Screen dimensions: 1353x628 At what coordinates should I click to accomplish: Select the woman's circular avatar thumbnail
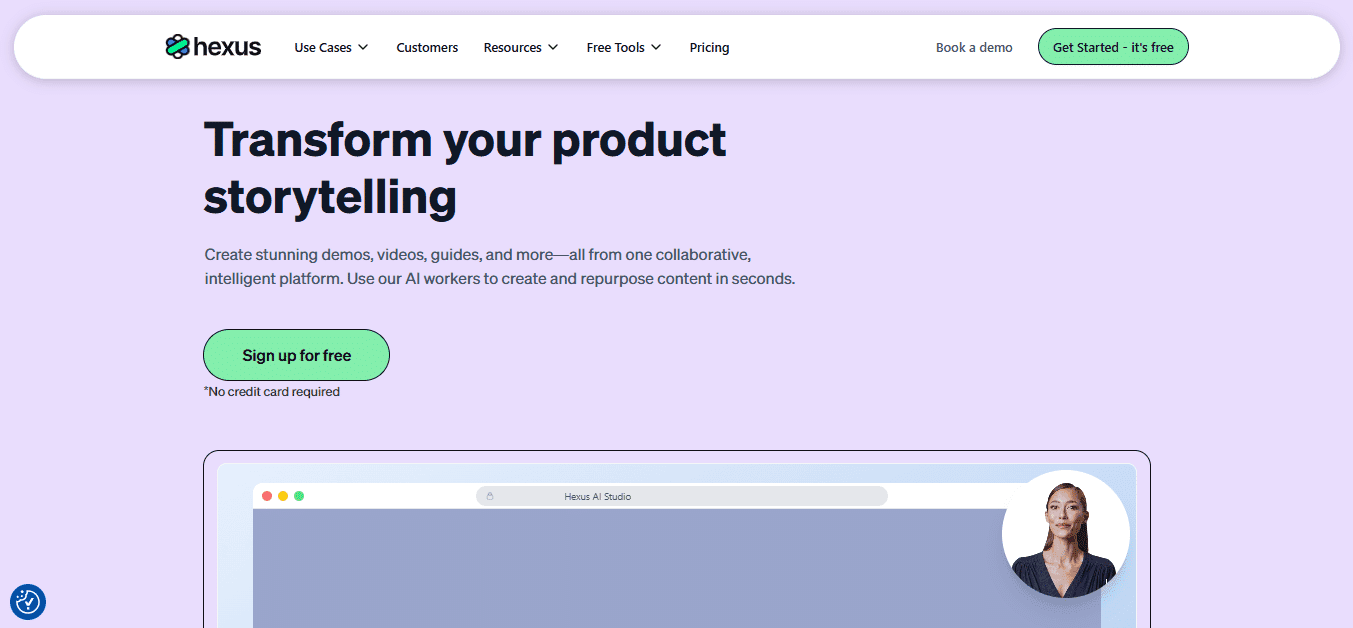point(1065,534)
